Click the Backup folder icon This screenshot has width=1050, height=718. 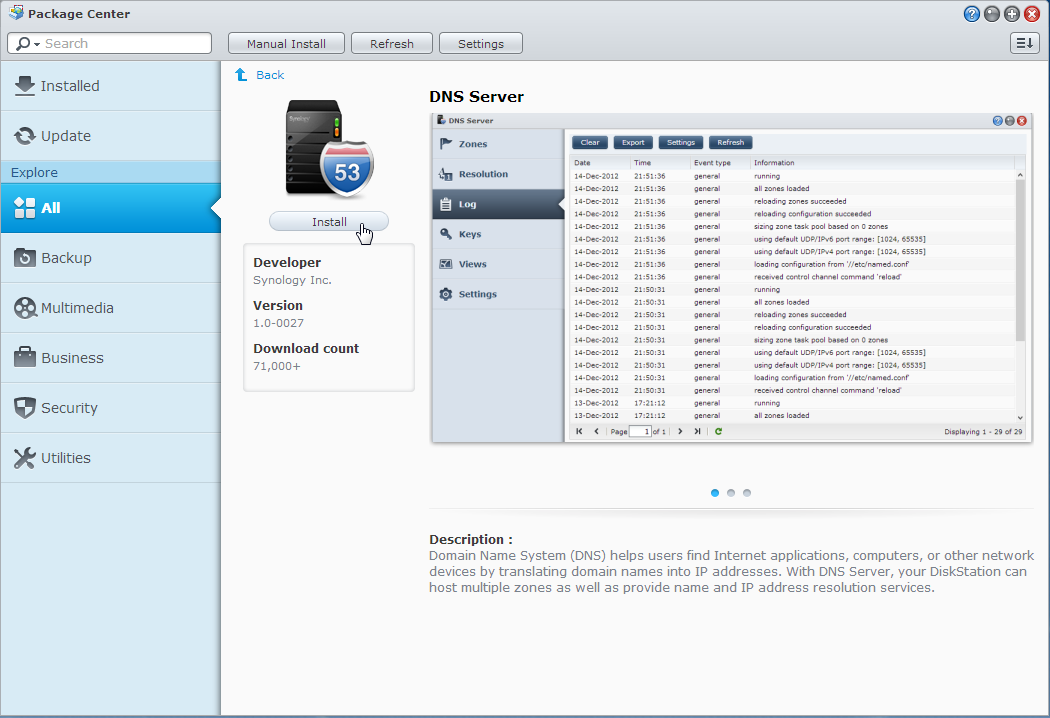25,257
